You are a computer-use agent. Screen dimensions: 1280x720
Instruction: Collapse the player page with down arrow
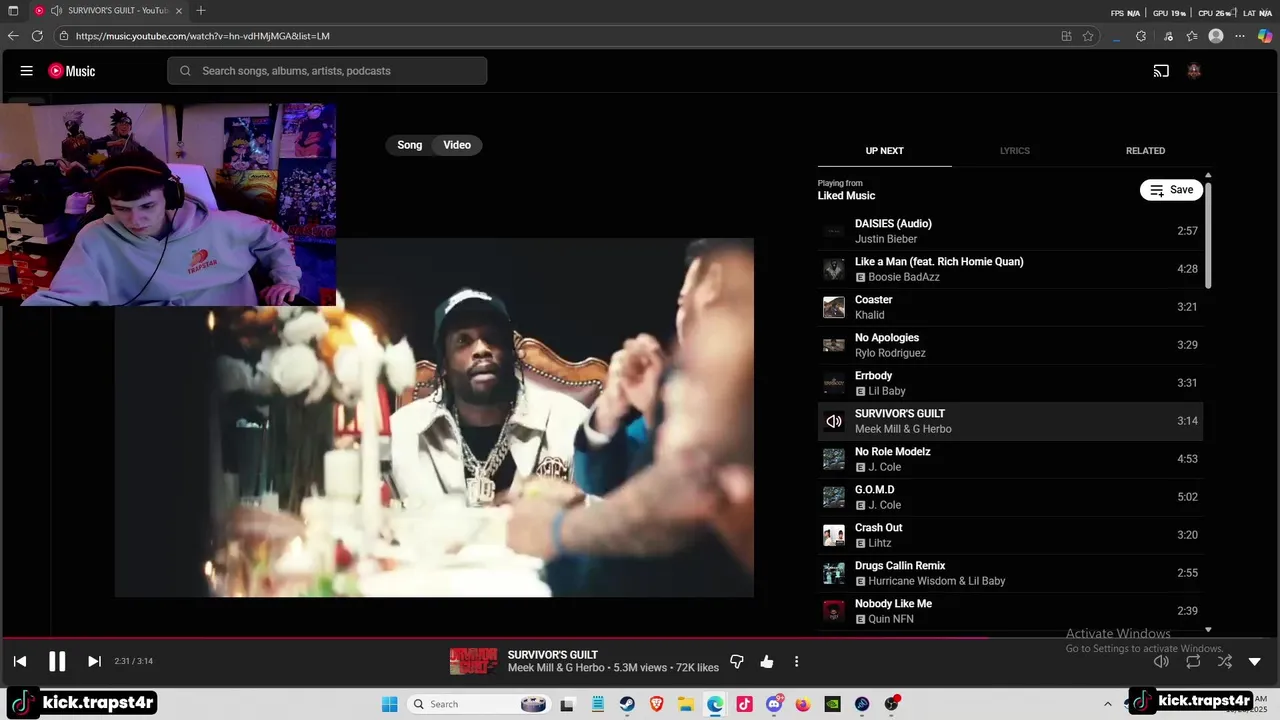(x=1255, y=661)
